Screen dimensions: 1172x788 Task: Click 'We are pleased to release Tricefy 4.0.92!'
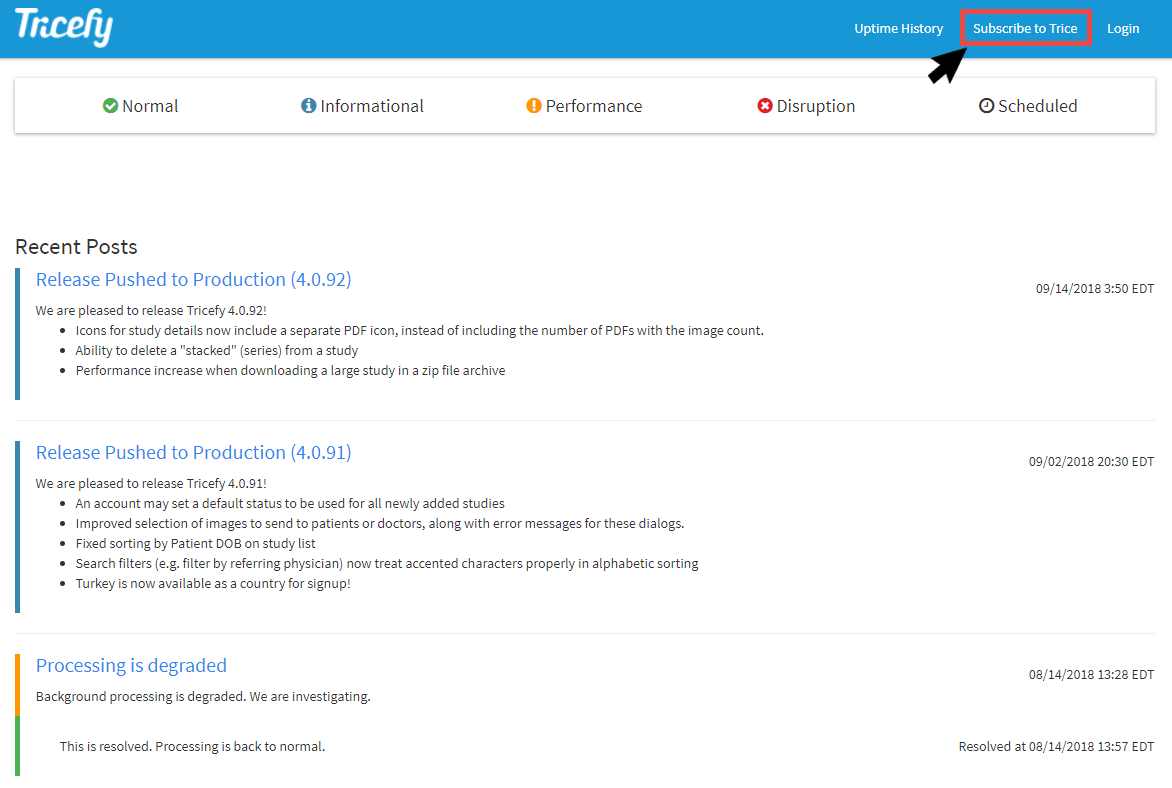[151, 310]
